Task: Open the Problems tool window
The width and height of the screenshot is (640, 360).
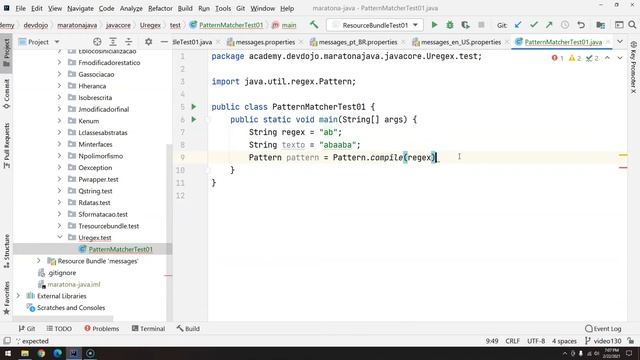Action: 102,329
